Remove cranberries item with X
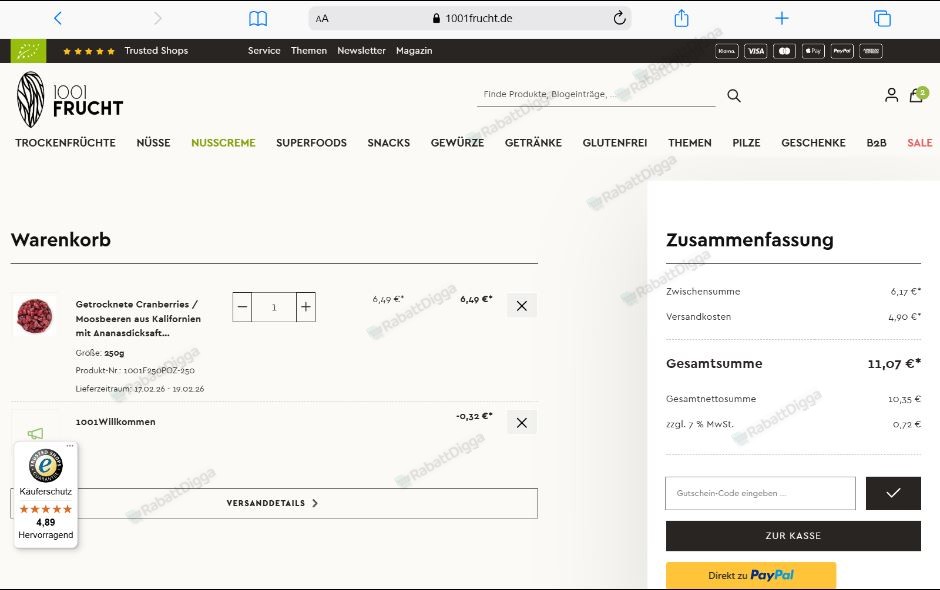Image resolution: width=940 pixels, height=590 pixels. [x=522, y=306]
